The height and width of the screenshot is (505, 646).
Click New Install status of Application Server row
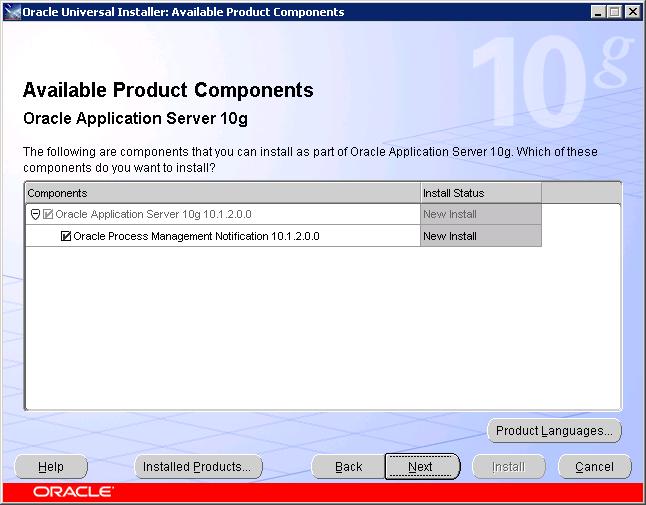click(x=481, y=214)
